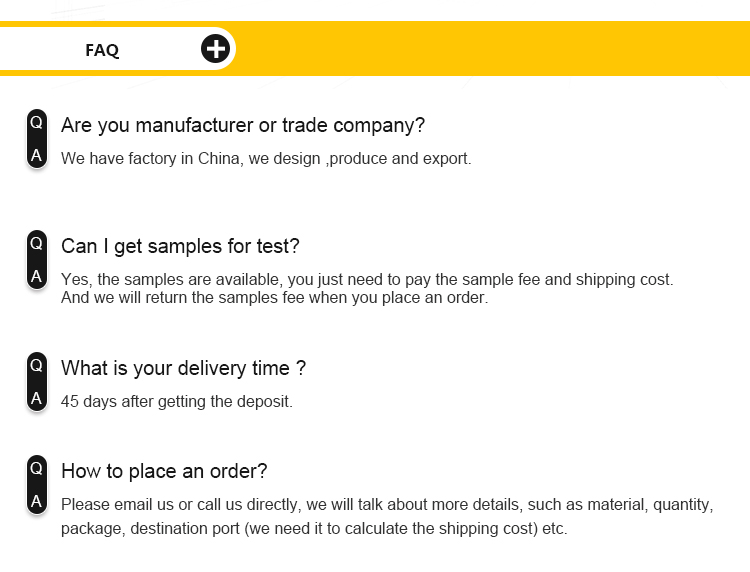Image resolution: width=750 pixels, height=572 pixels.
Task: Click the "What is your delivery time ?" question
Action: pyautogui.click(x=183, y=368)
